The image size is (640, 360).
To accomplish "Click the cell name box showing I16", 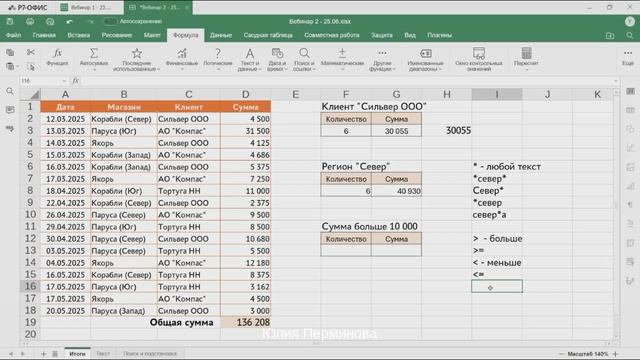I will tap(43, 81).
